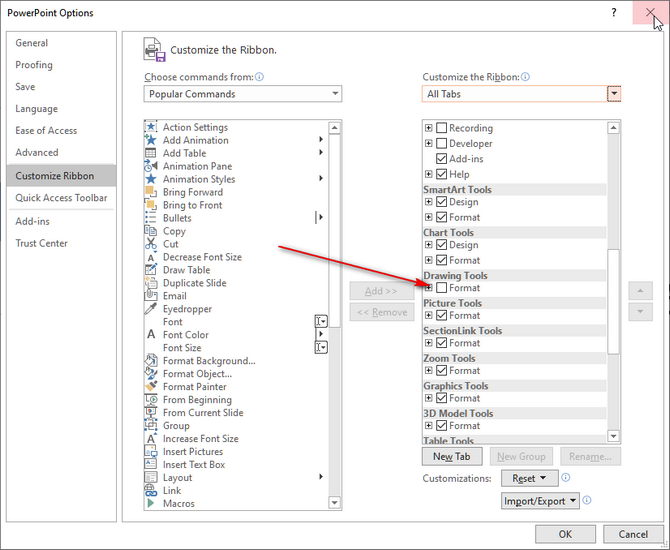Screen dimensions: 670x550
Task: Enable the Developer tab checkbox
Action: 441,143
